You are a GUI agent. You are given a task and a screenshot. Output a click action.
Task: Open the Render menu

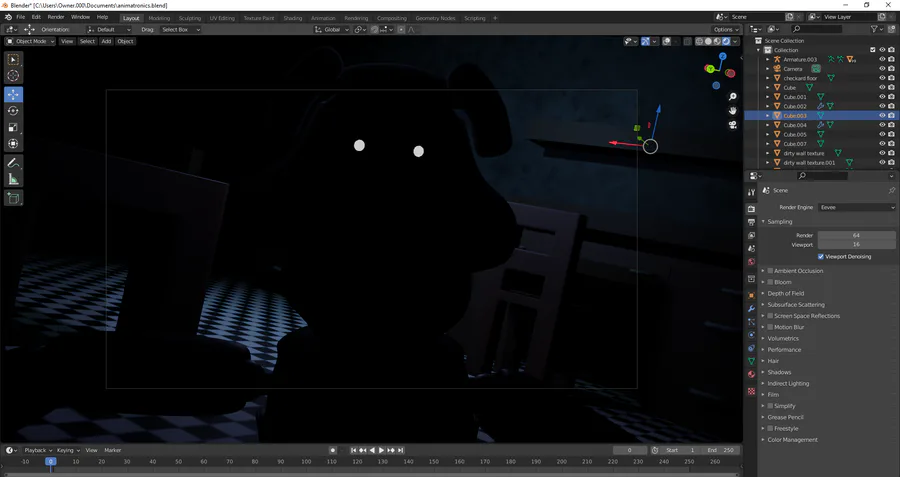tap(56, 17)
